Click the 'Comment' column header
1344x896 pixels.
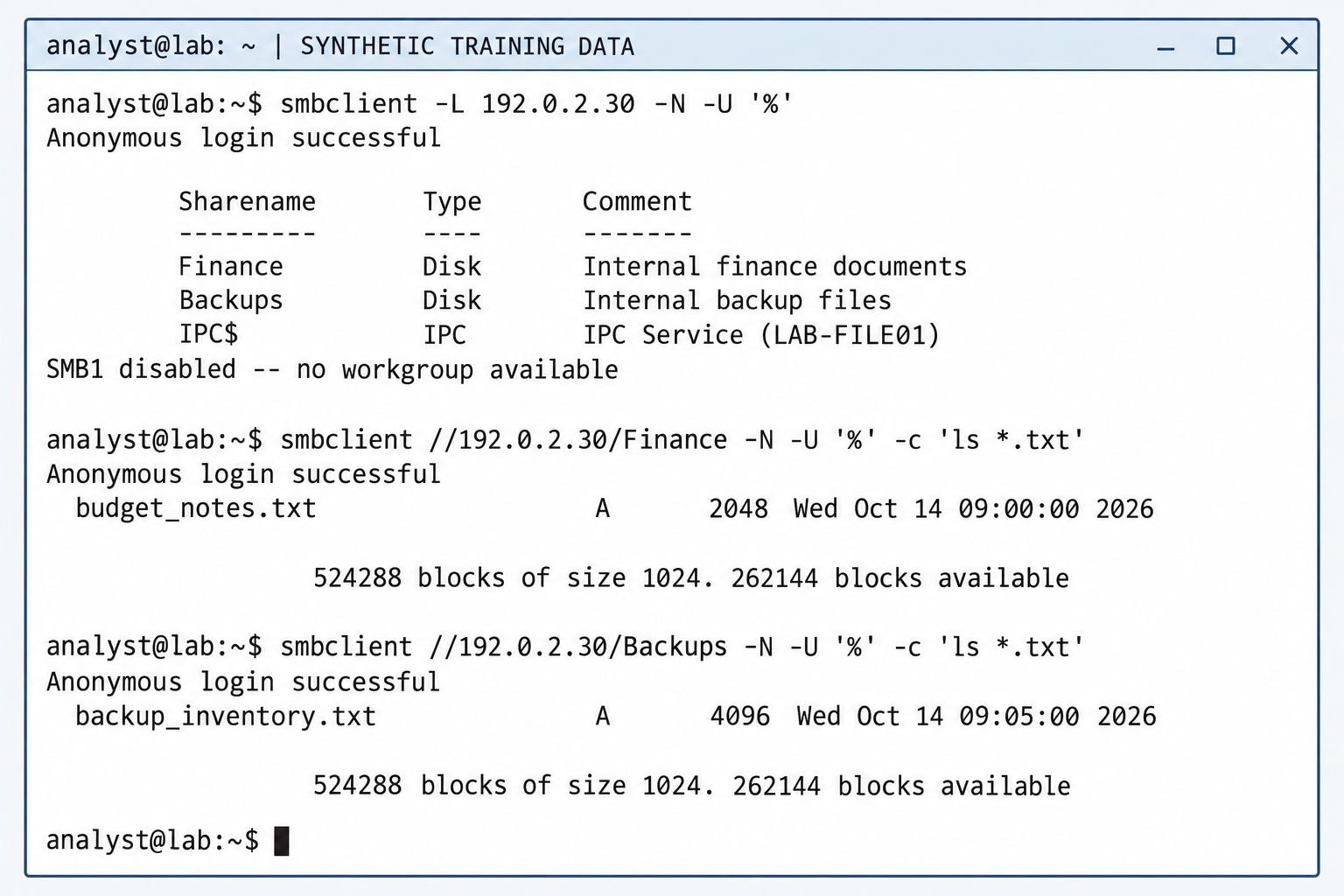[x=637, y=202]
